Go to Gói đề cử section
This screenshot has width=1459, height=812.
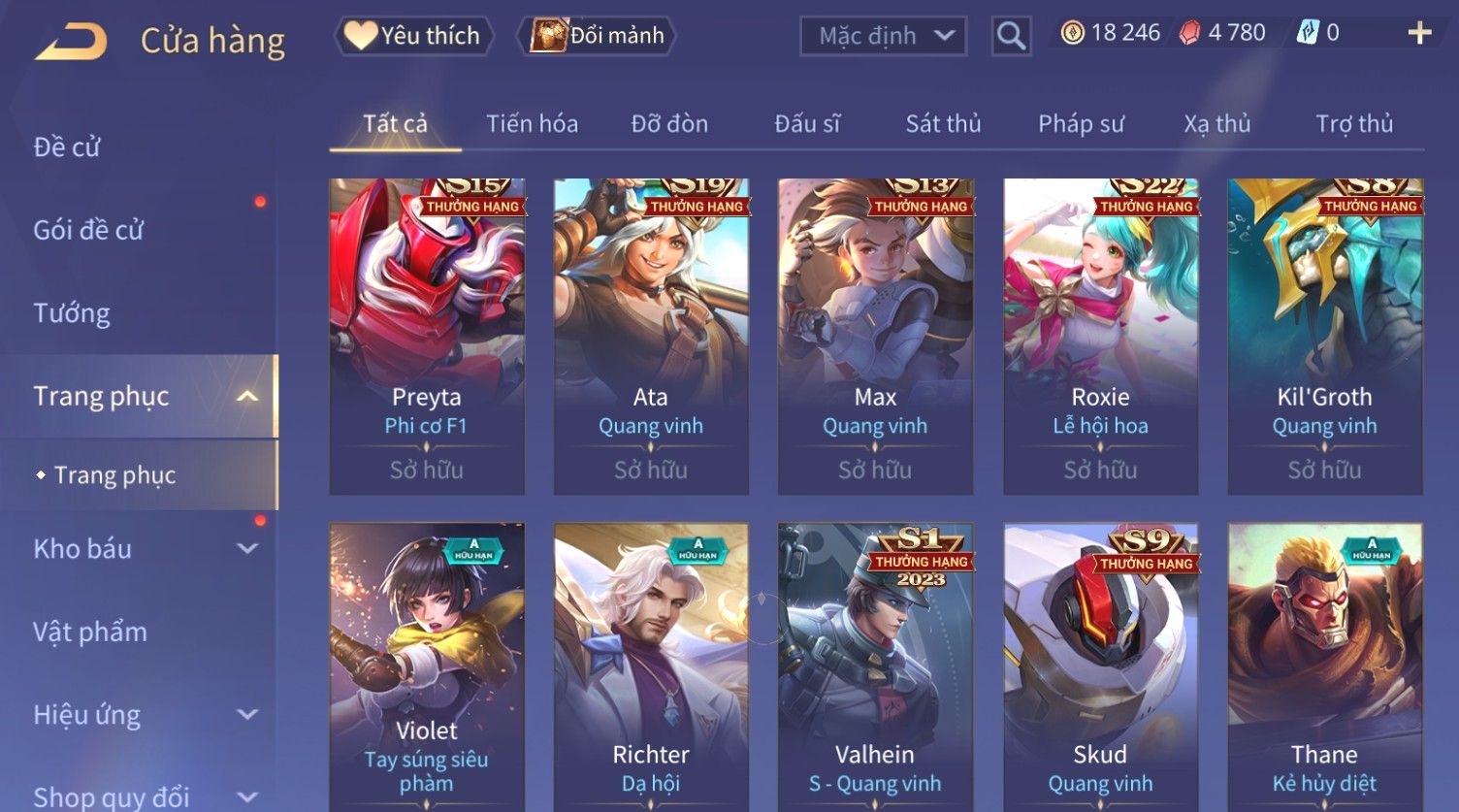coord(88,230)
